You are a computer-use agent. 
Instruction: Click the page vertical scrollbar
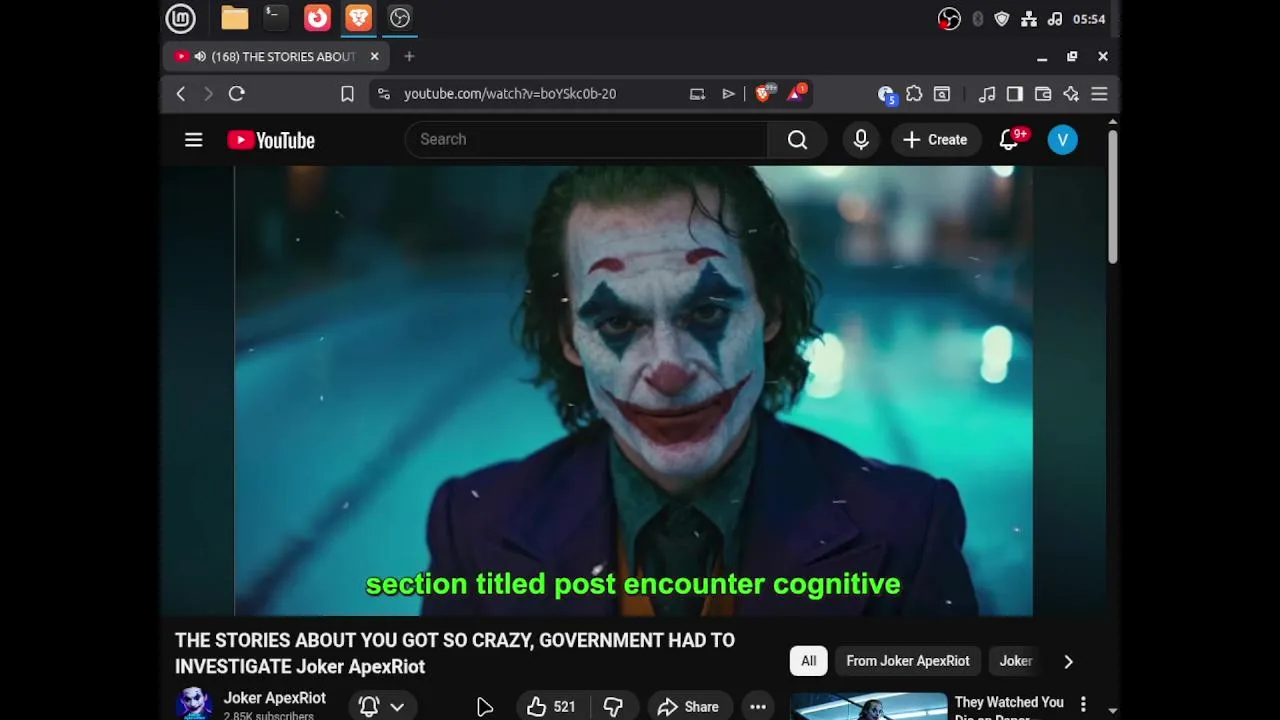tap(1112, 197)
